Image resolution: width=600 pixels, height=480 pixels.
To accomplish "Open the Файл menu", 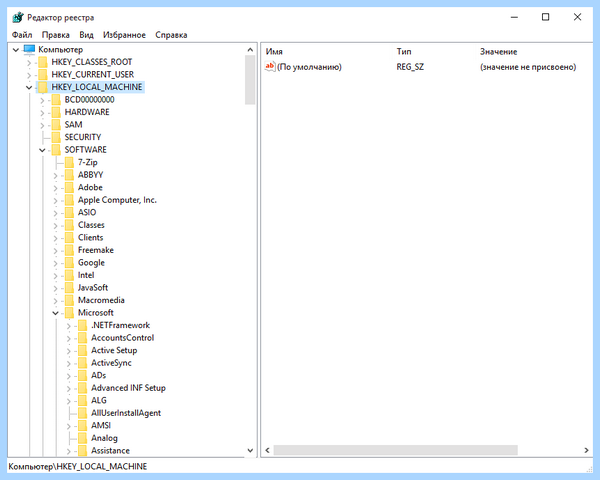I will click(22, 35).
